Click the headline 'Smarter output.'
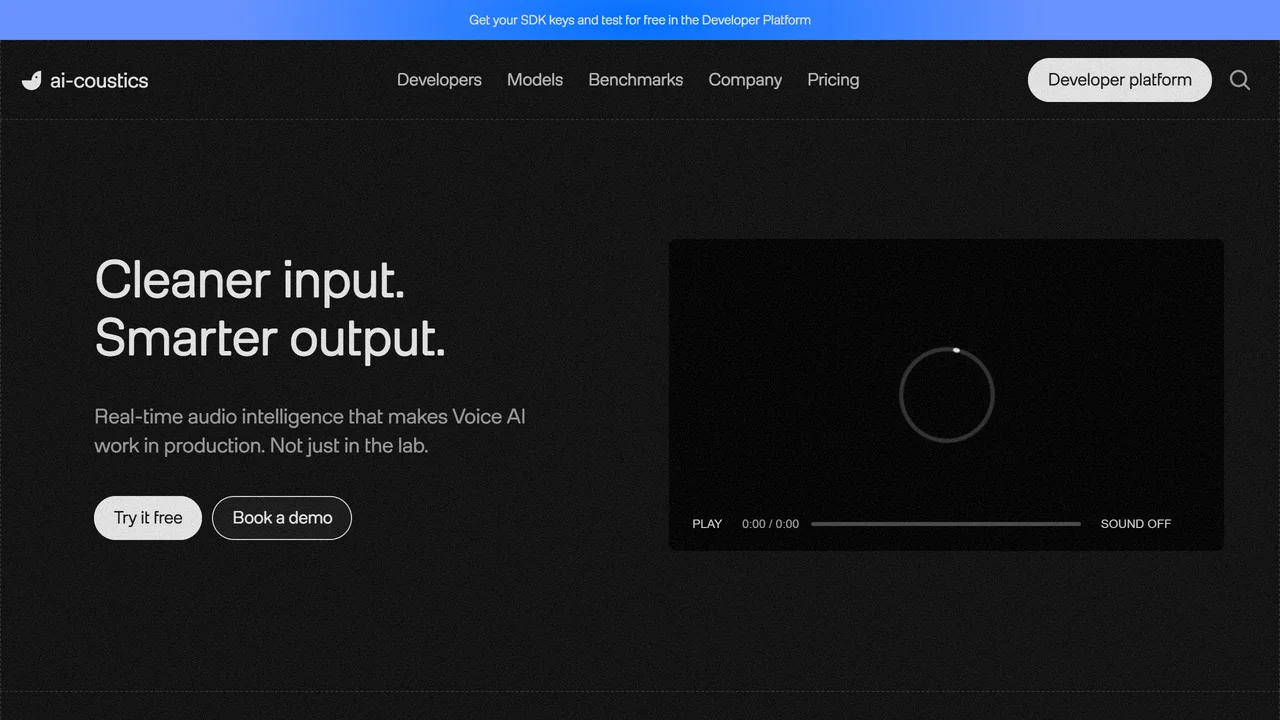 click(270, 338)
